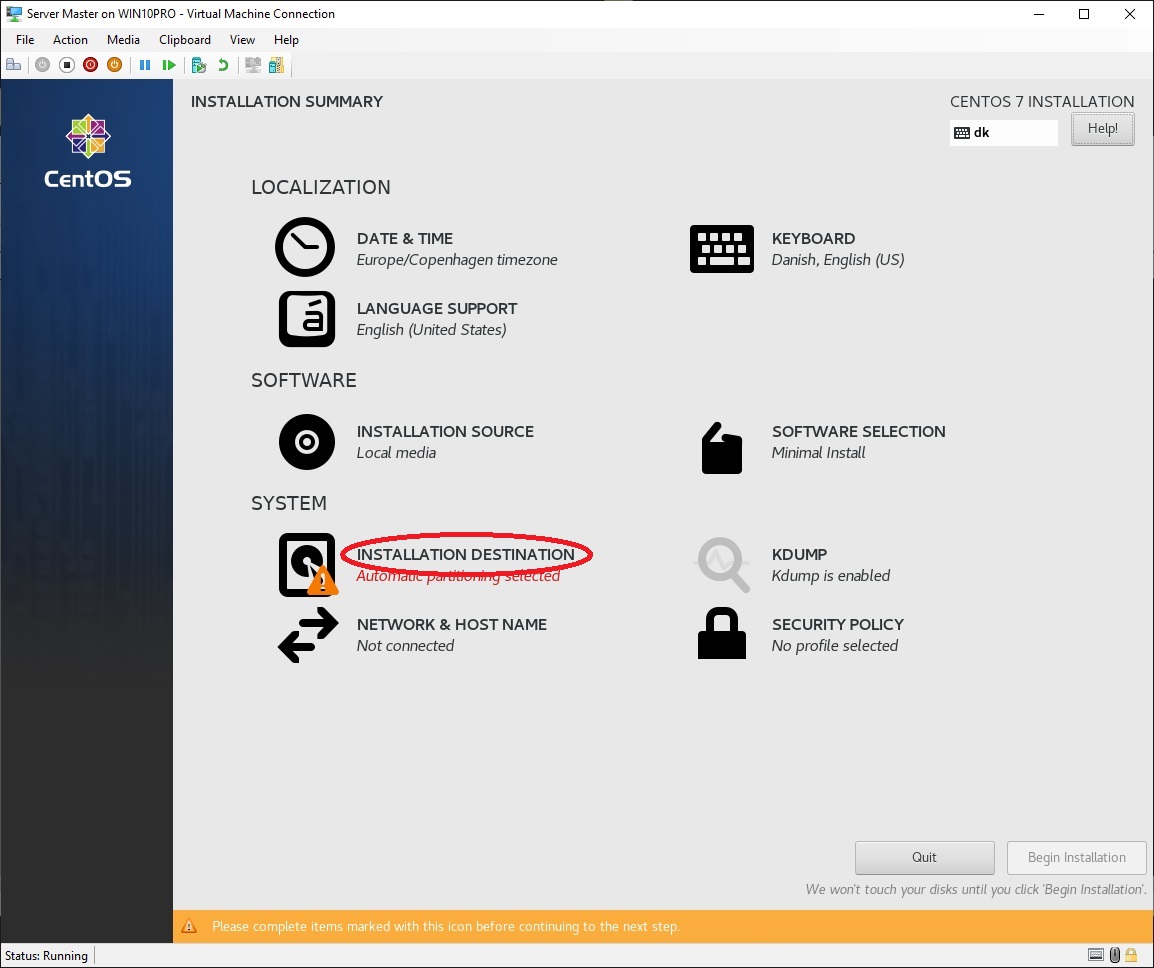Image resolution: width=1154 pixels, height=968 pixels.
Task: Turn off the VM with stop icon
Action: tap(67, 65)
